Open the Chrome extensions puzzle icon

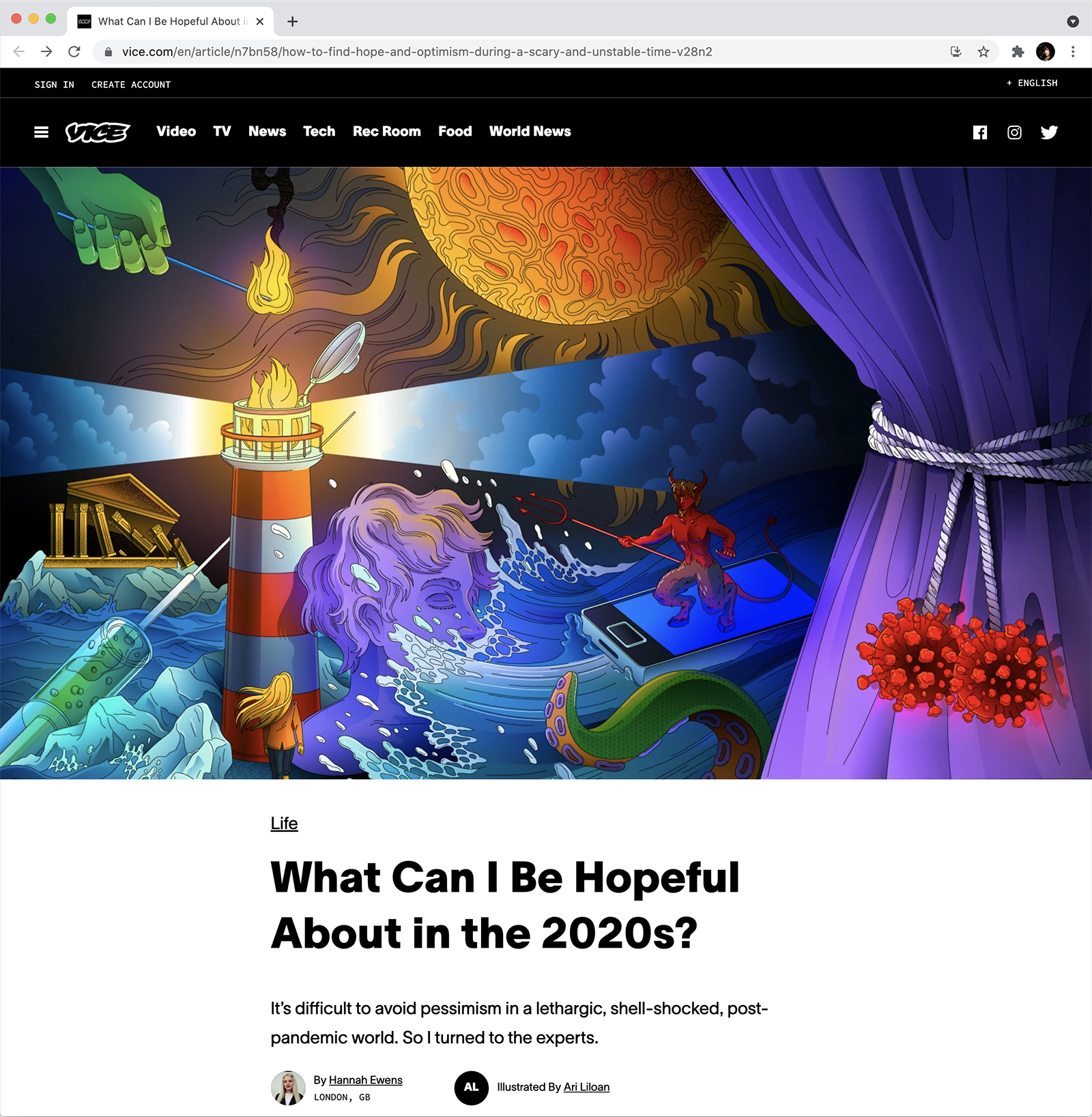point(1018,52)
